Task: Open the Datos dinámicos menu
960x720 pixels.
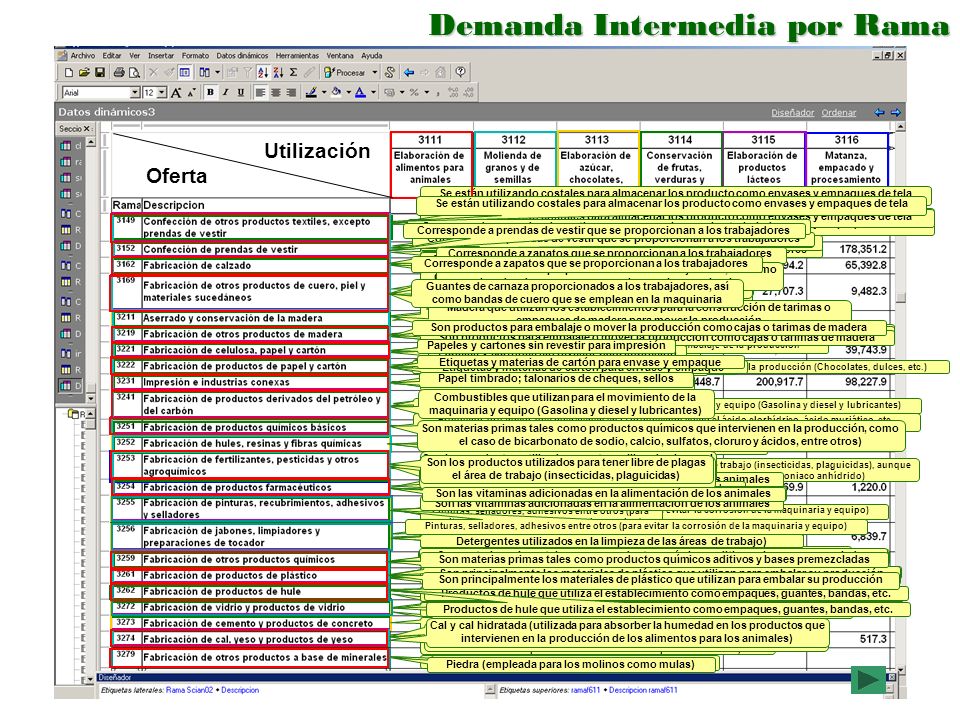Action: click(242, 55)
